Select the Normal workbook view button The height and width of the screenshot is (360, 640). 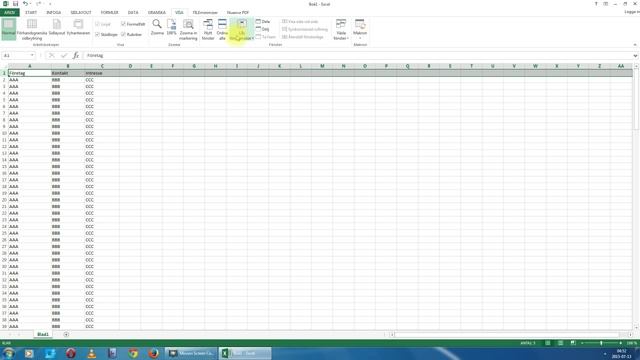[9, 29]
